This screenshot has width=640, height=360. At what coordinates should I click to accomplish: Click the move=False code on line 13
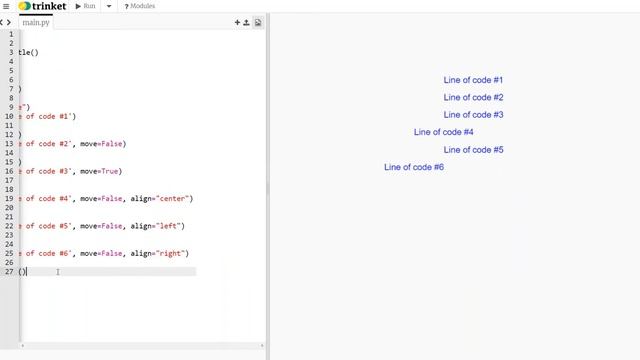[101, 144]
